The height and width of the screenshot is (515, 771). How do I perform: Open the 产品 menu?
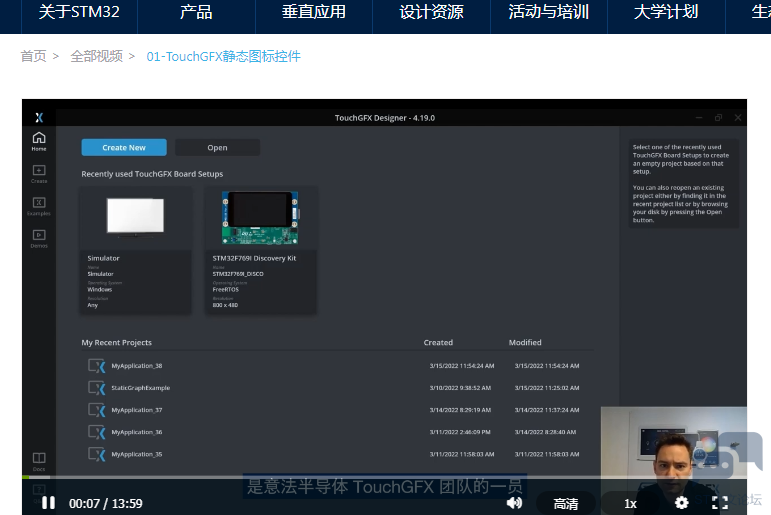[196, 12]
